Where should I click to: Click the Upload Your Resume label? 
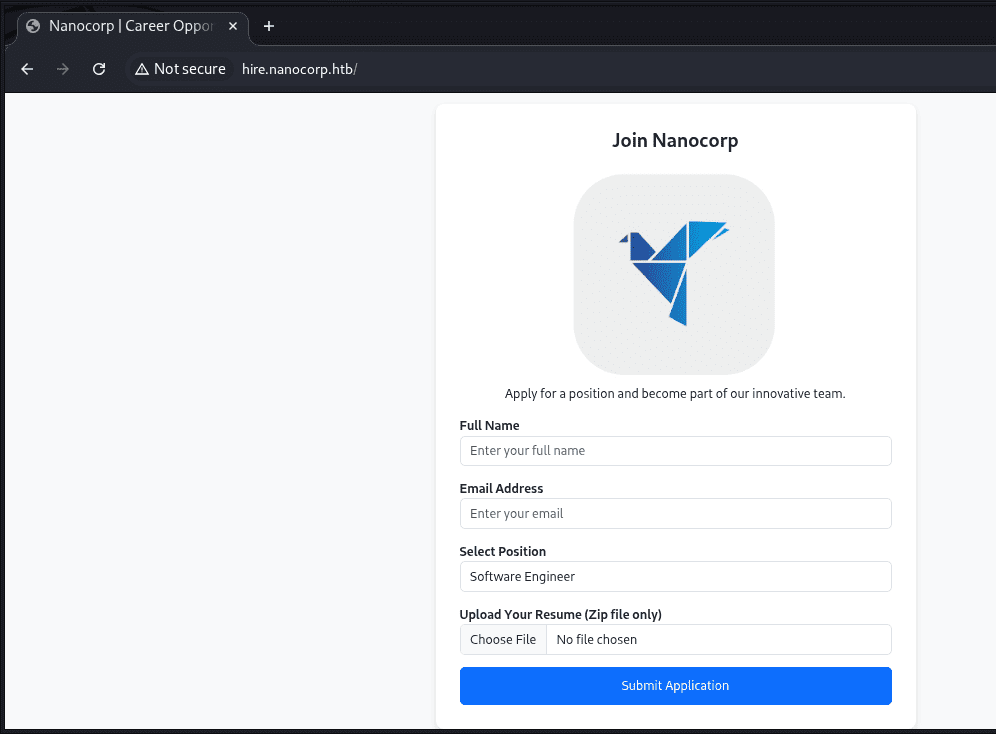tap(560, 615)
